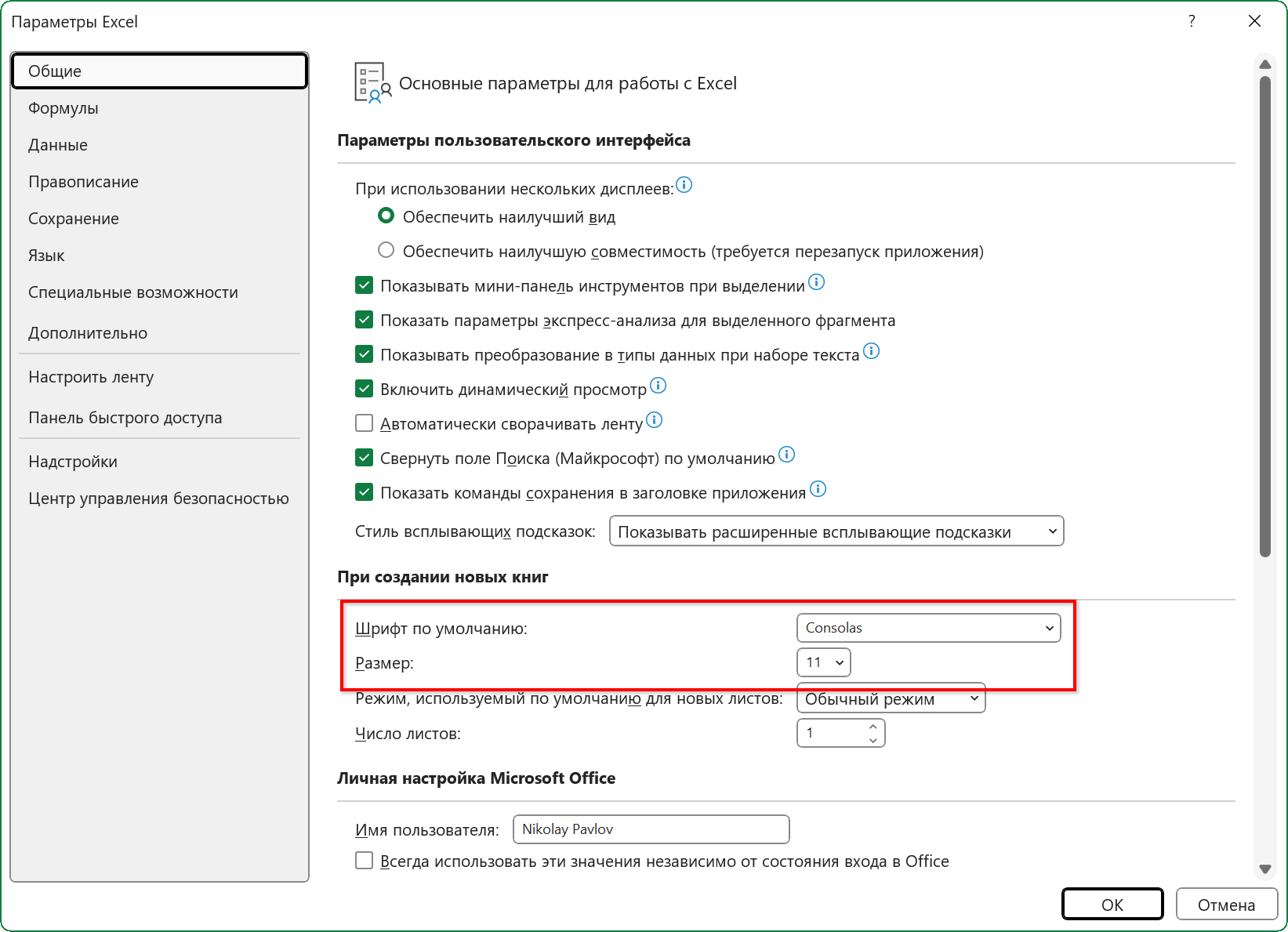Switch to the Формулы category
Screen dimensions: 1288x932
point(63,107)
